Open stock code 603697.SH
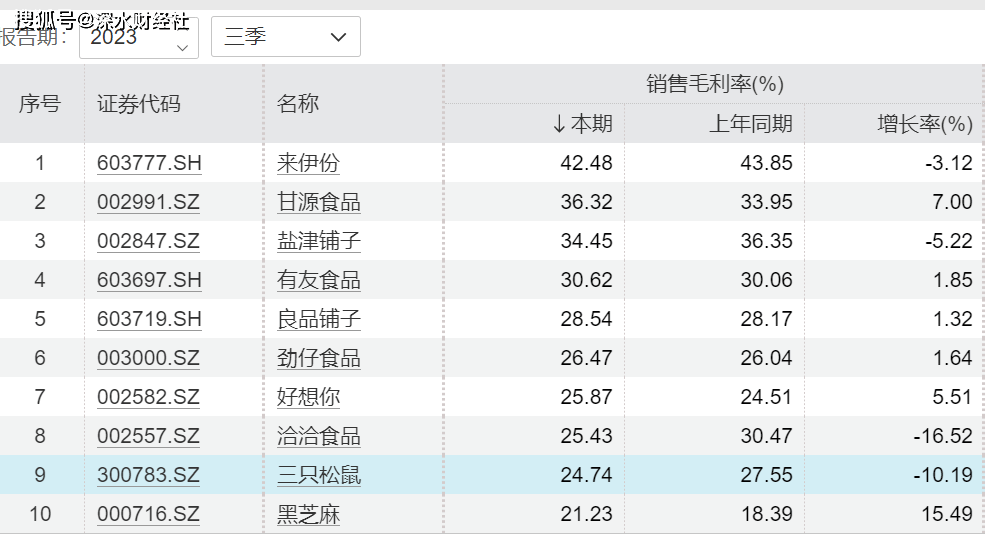Screen dimensions: 985x534 [149, 280]
